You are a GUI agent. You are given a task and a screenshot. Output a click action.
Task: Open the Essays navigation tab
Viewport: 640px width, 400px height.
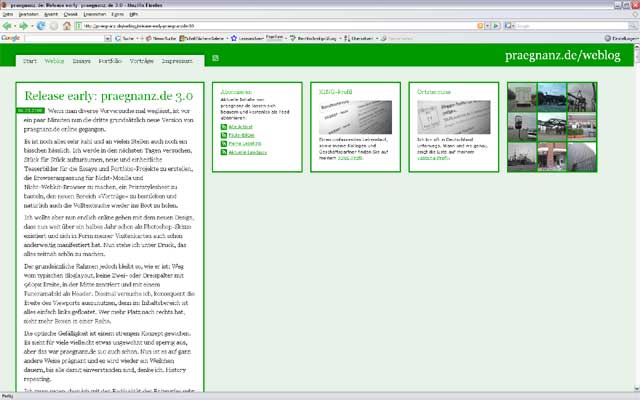coord(82,61)
